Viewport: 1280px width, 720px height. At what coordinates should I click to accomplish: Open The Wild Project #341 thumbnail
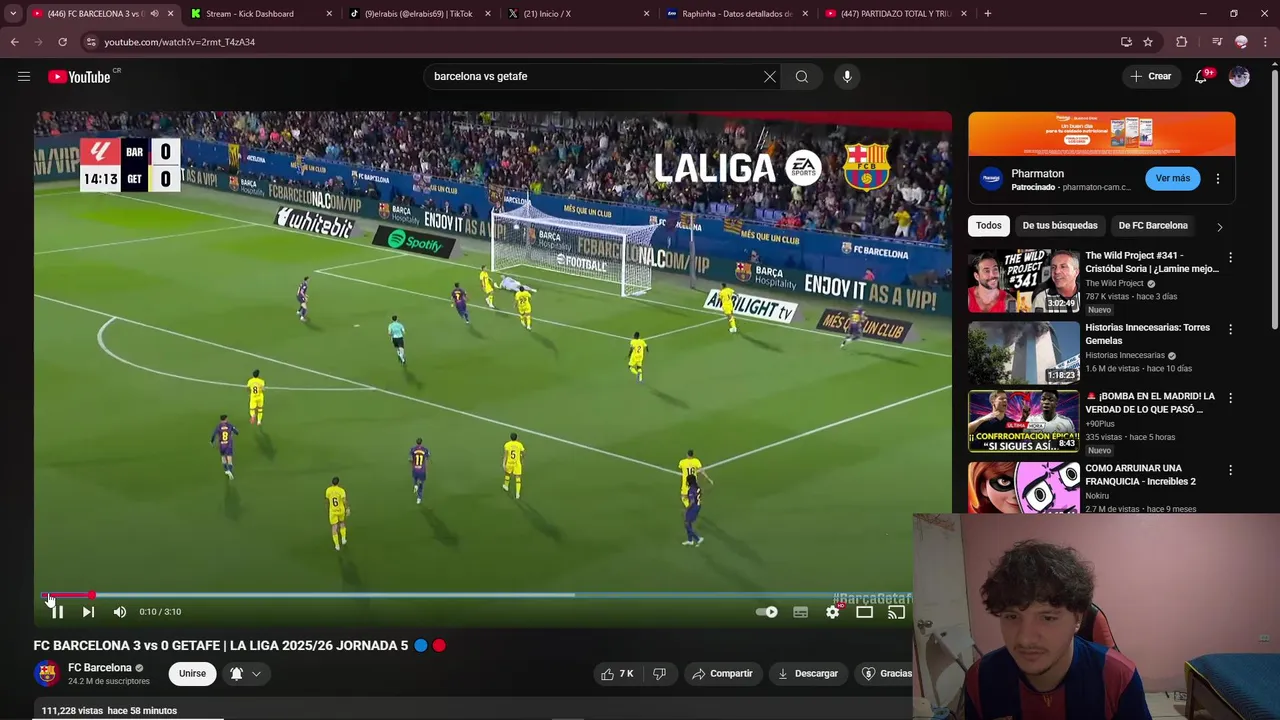point(1024,281)
